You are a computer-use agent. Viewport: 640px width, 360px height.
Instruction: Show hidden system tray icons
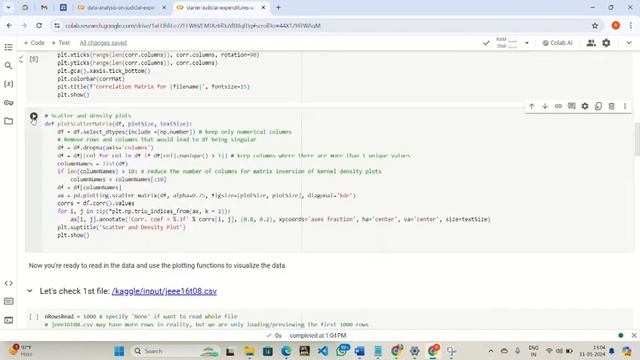click(x=491, y=351)
